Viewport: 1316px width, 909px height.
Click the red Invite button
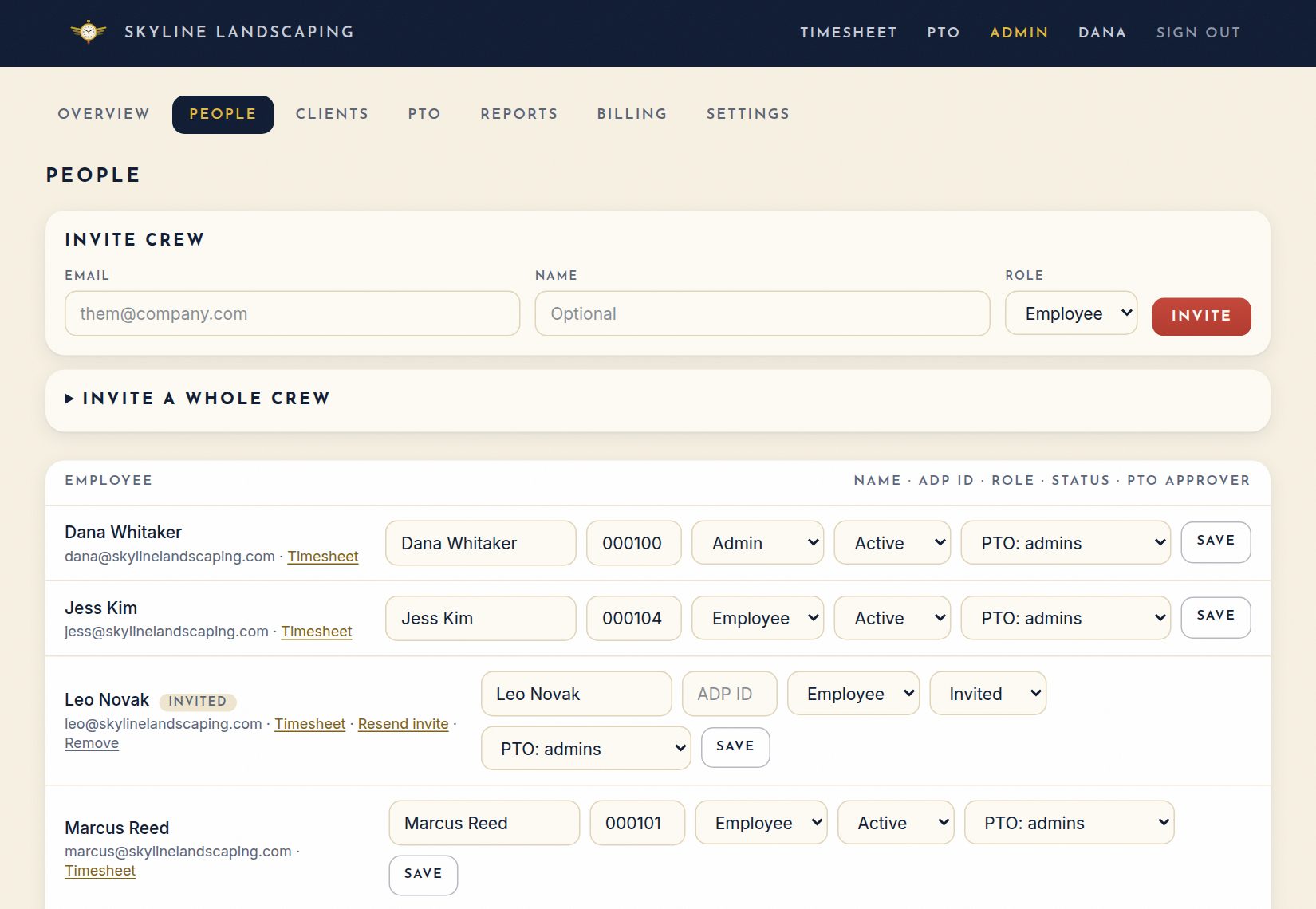[1201, 317]
